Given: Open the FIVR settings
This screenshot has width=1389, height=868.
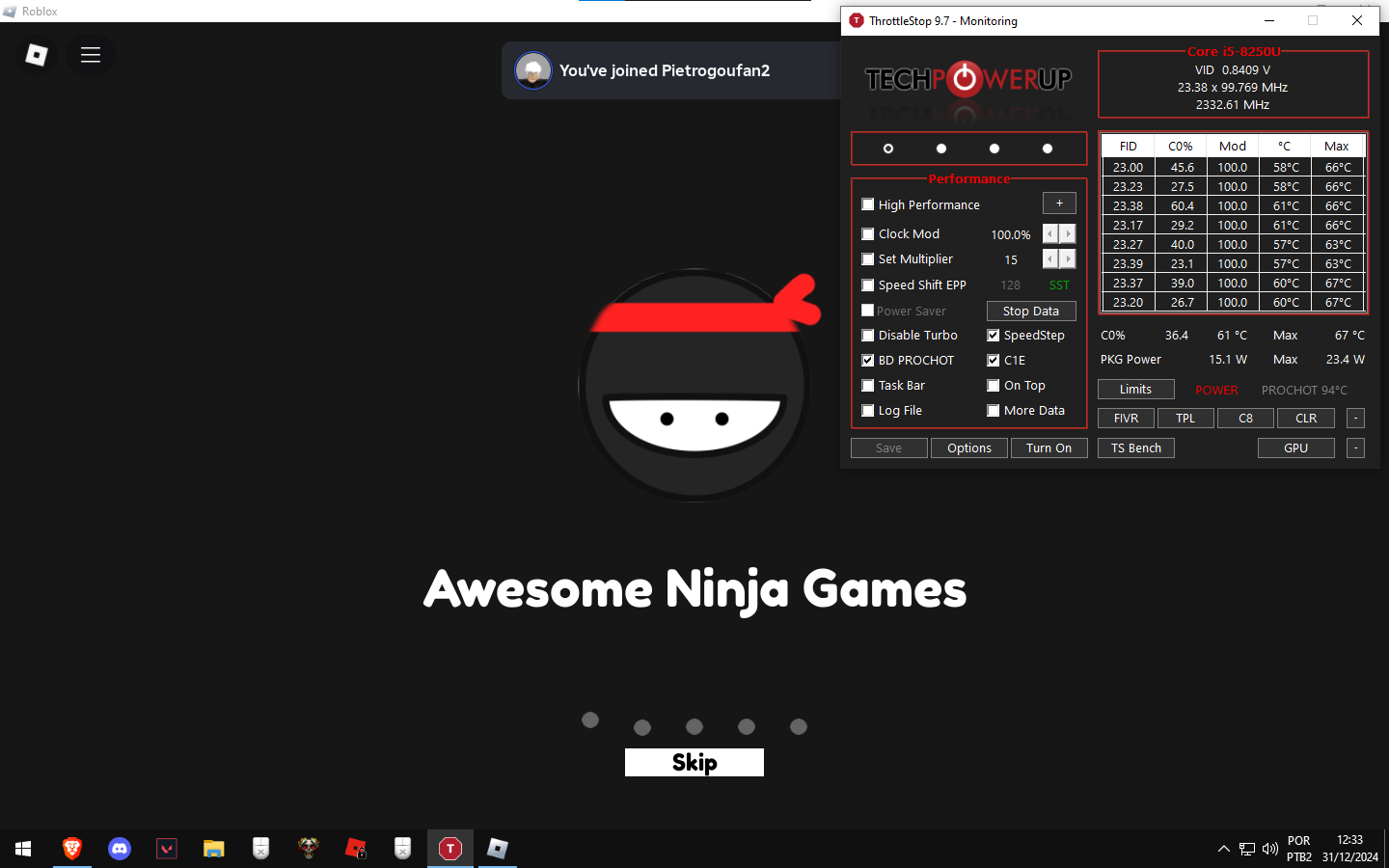Looking at the screenshot, I should tap(1127, 418).
